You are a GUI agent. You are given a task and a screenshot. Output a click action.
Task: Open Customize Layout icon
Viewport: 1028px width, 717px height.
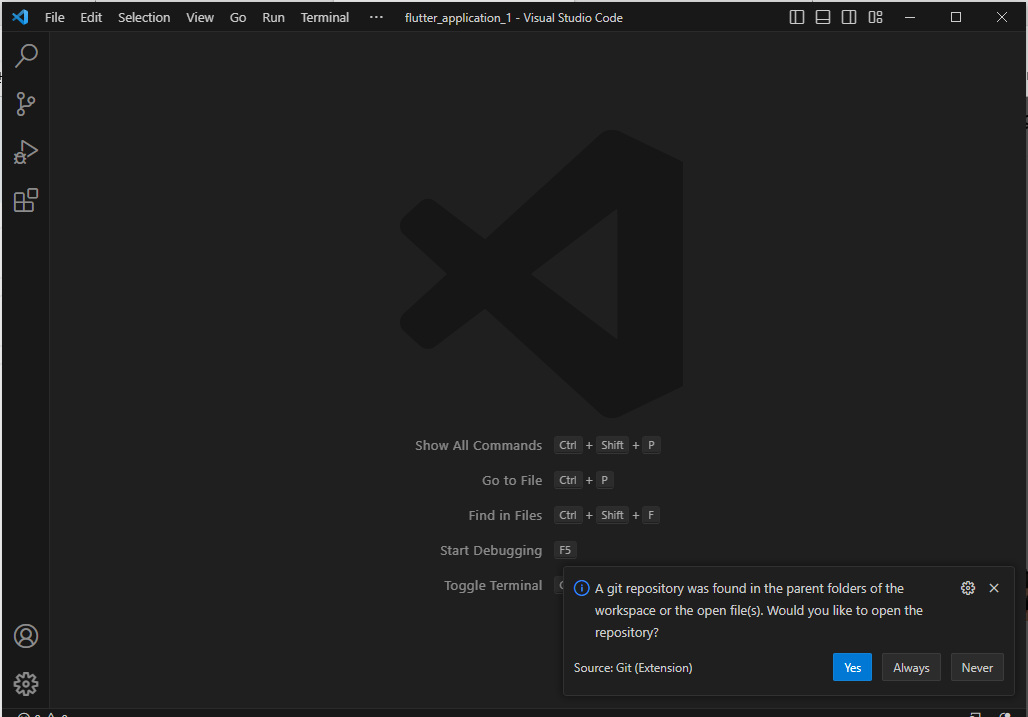tap(875, 17)
